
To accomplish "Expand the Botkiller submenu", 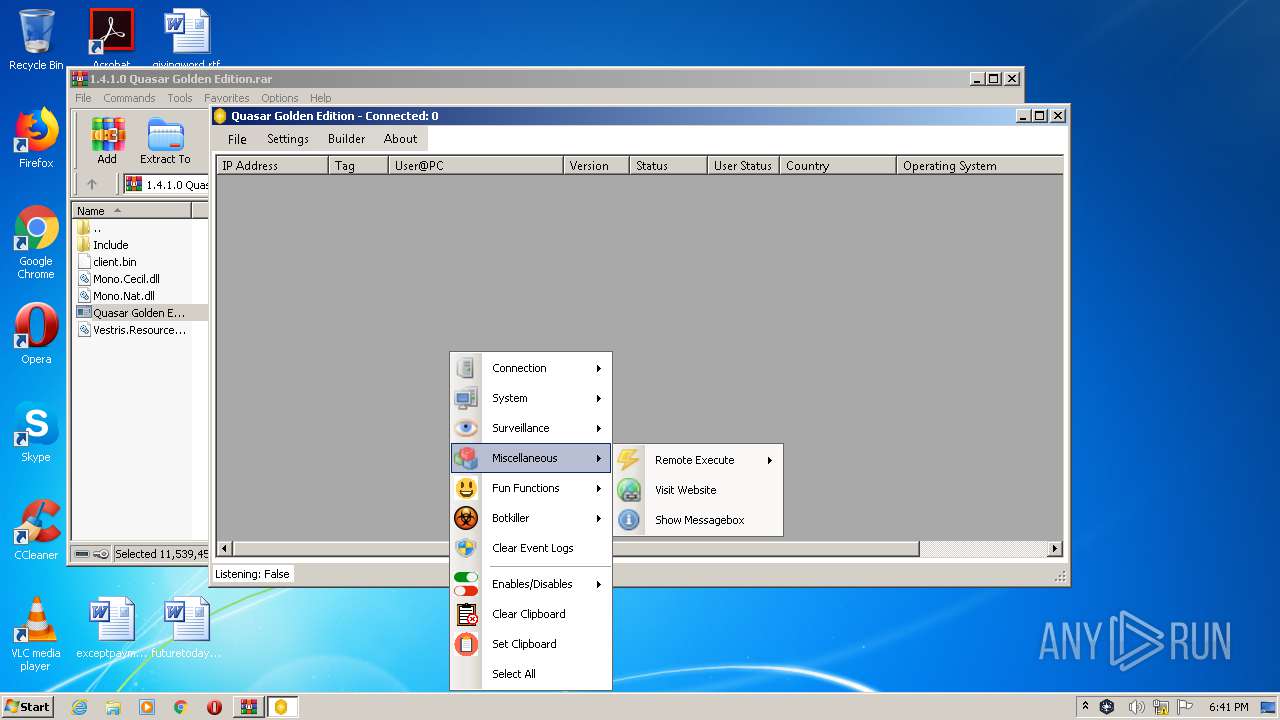I will point(530,518).
